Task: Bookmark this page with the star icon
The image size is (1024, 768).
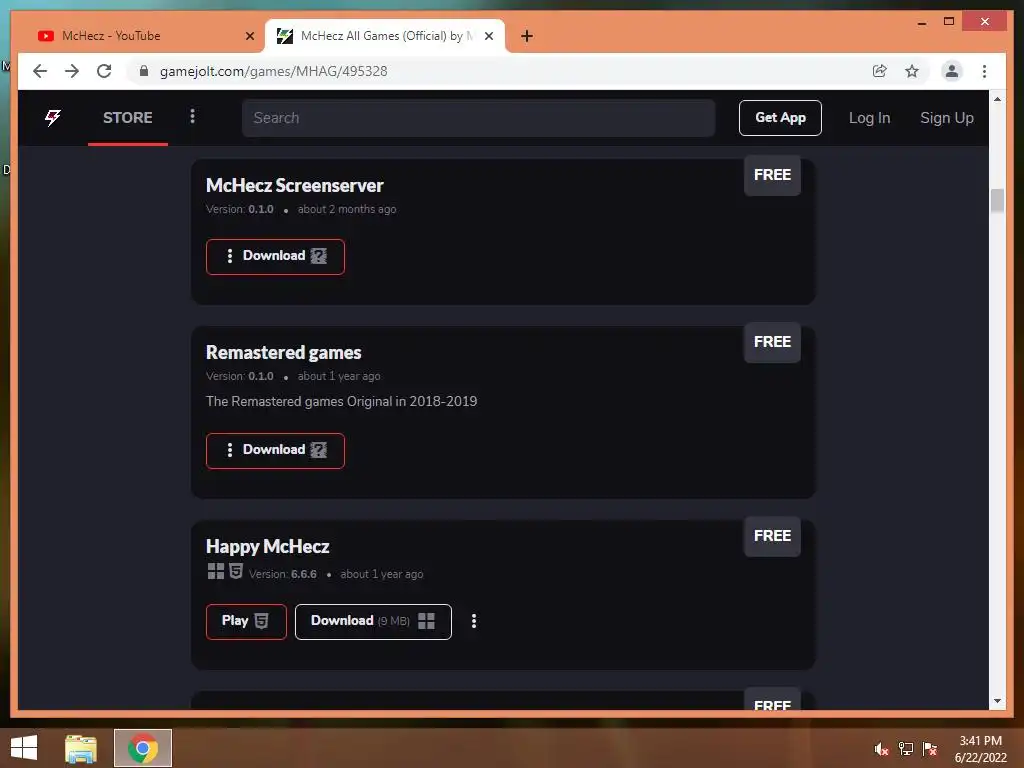Action: (x=912, y=71)
